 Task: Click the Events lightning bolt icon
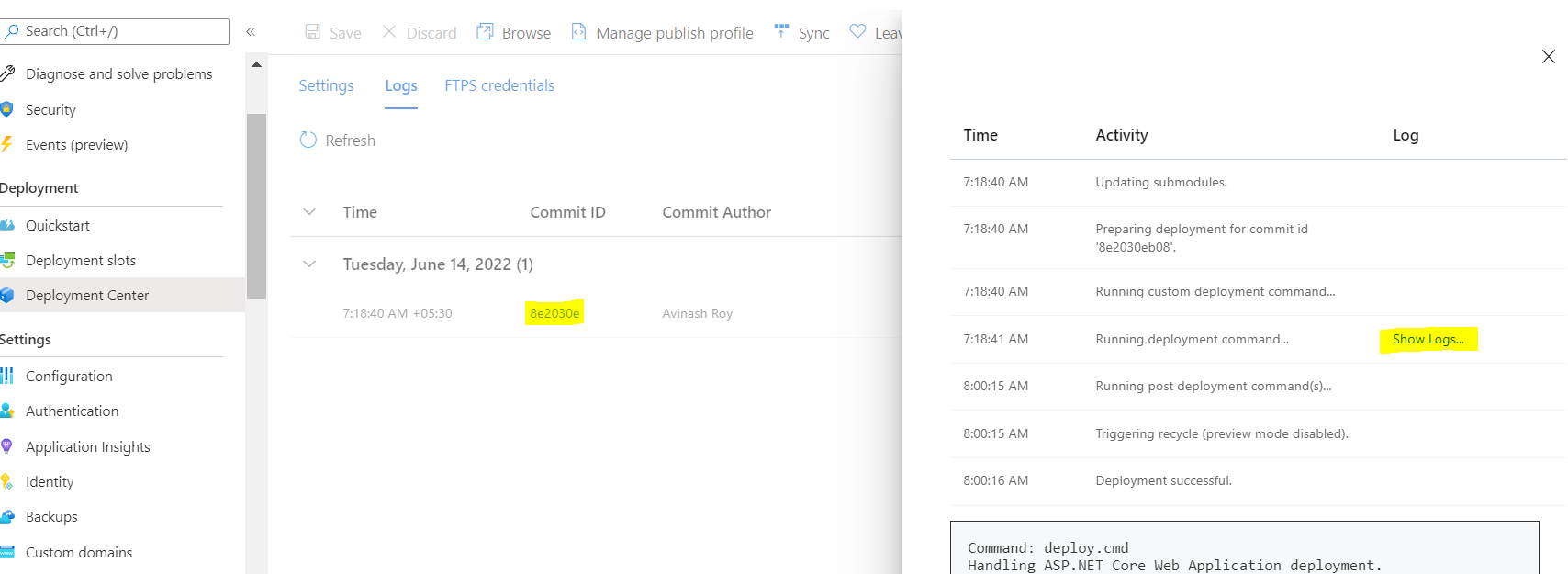pos(6,144)
